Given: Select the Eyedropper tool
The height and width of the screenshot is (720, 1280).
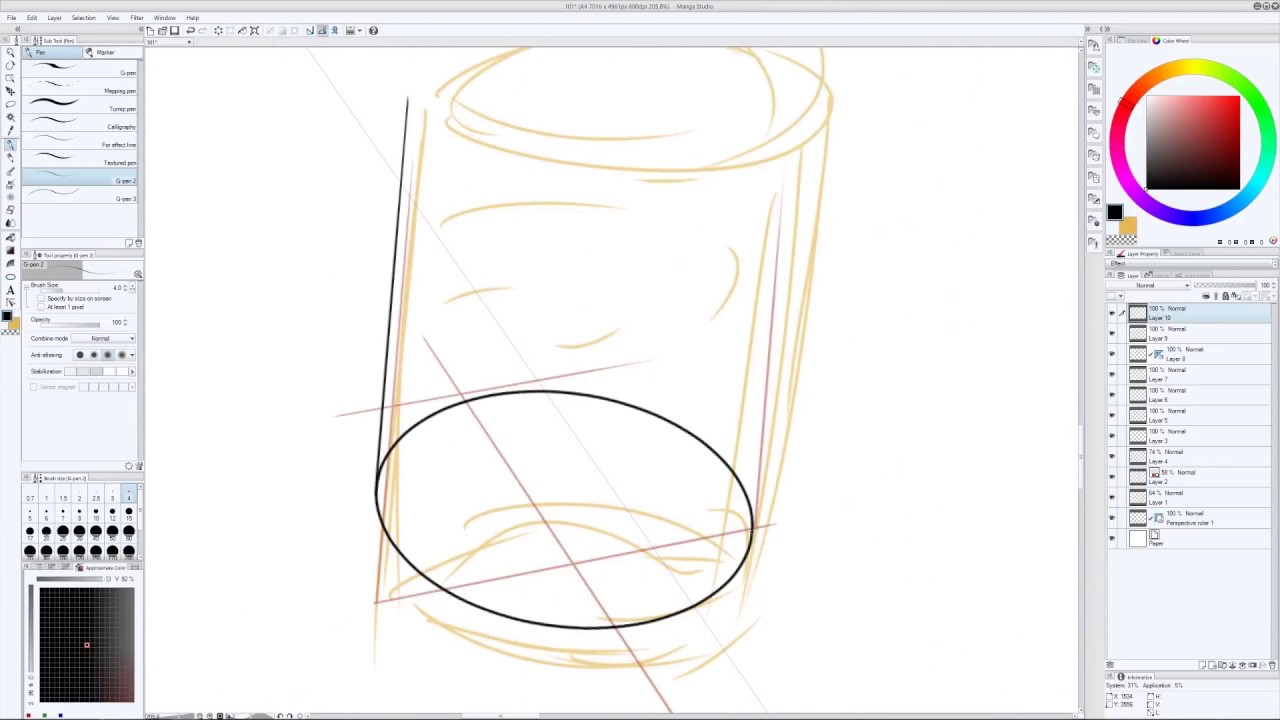Looking at the screenshot, I should pyautogui.click(x=10, y=130).
